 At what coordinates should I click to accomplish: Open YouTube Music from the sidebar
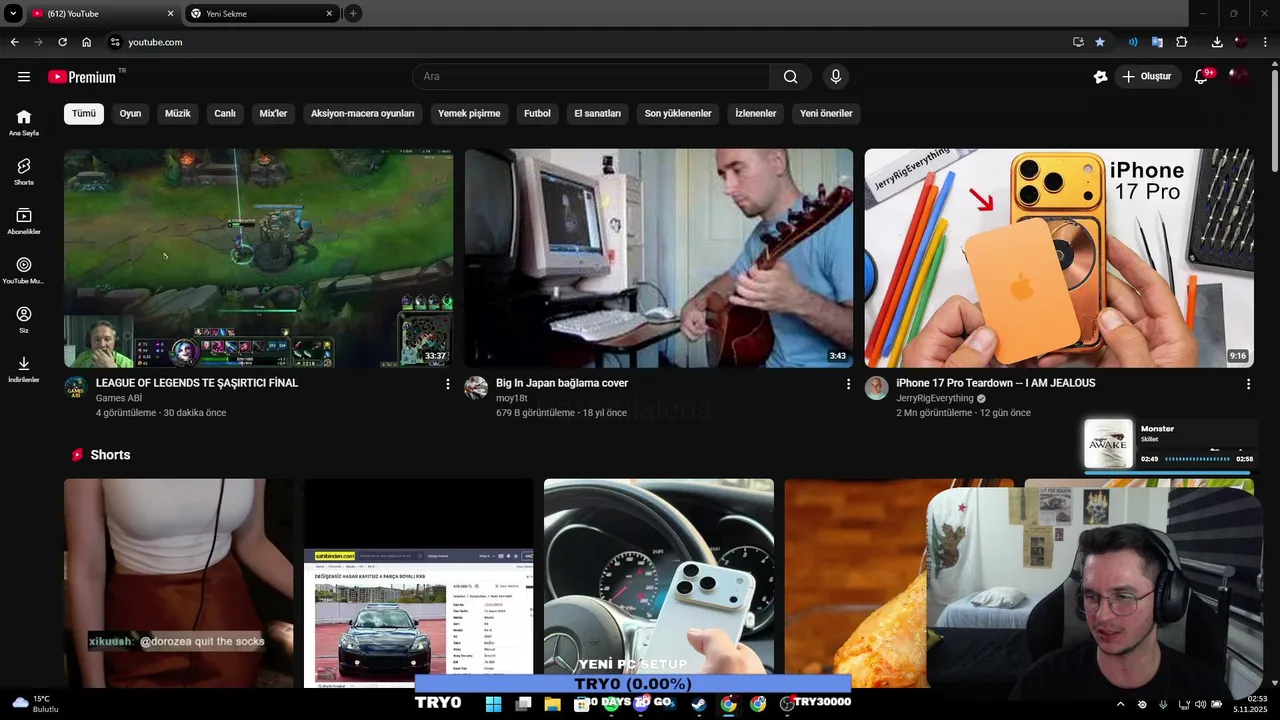pos(24,270)
